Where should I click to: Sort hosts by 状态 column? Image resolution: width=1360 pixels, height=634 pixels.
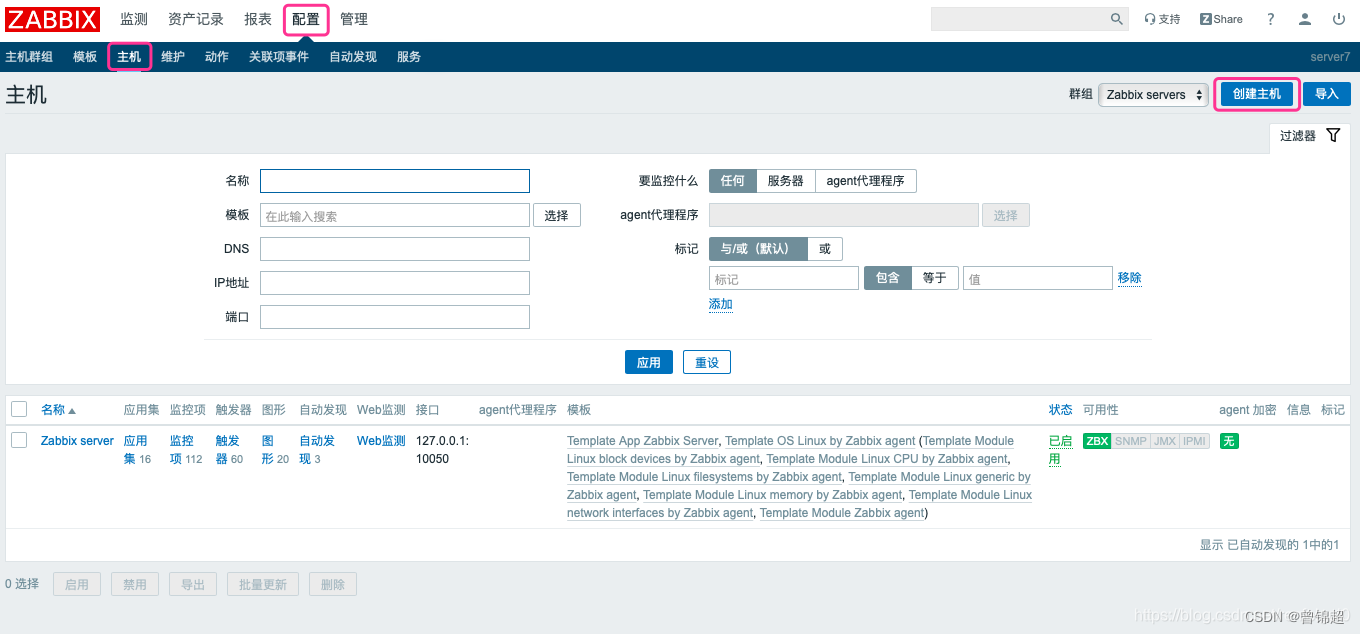point(1061,410)
